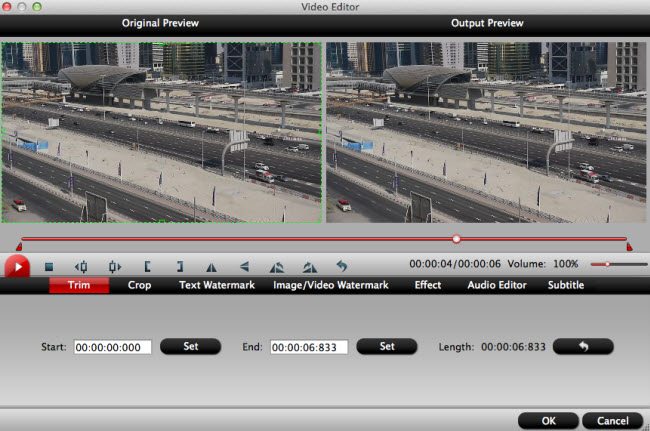Rotate video clockwise icon
Screen dimensions: 650x431
310,267
